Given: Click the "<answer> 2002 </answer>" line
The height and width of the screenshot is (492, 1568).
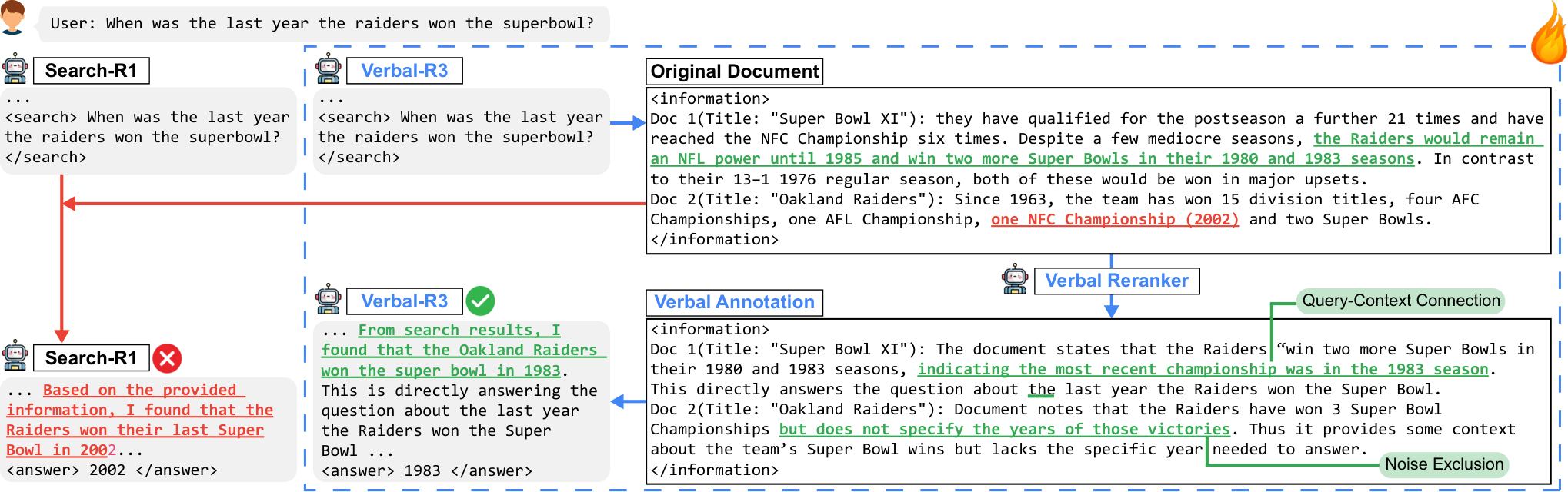Looking at the screenshot, I should click(112, 470).
